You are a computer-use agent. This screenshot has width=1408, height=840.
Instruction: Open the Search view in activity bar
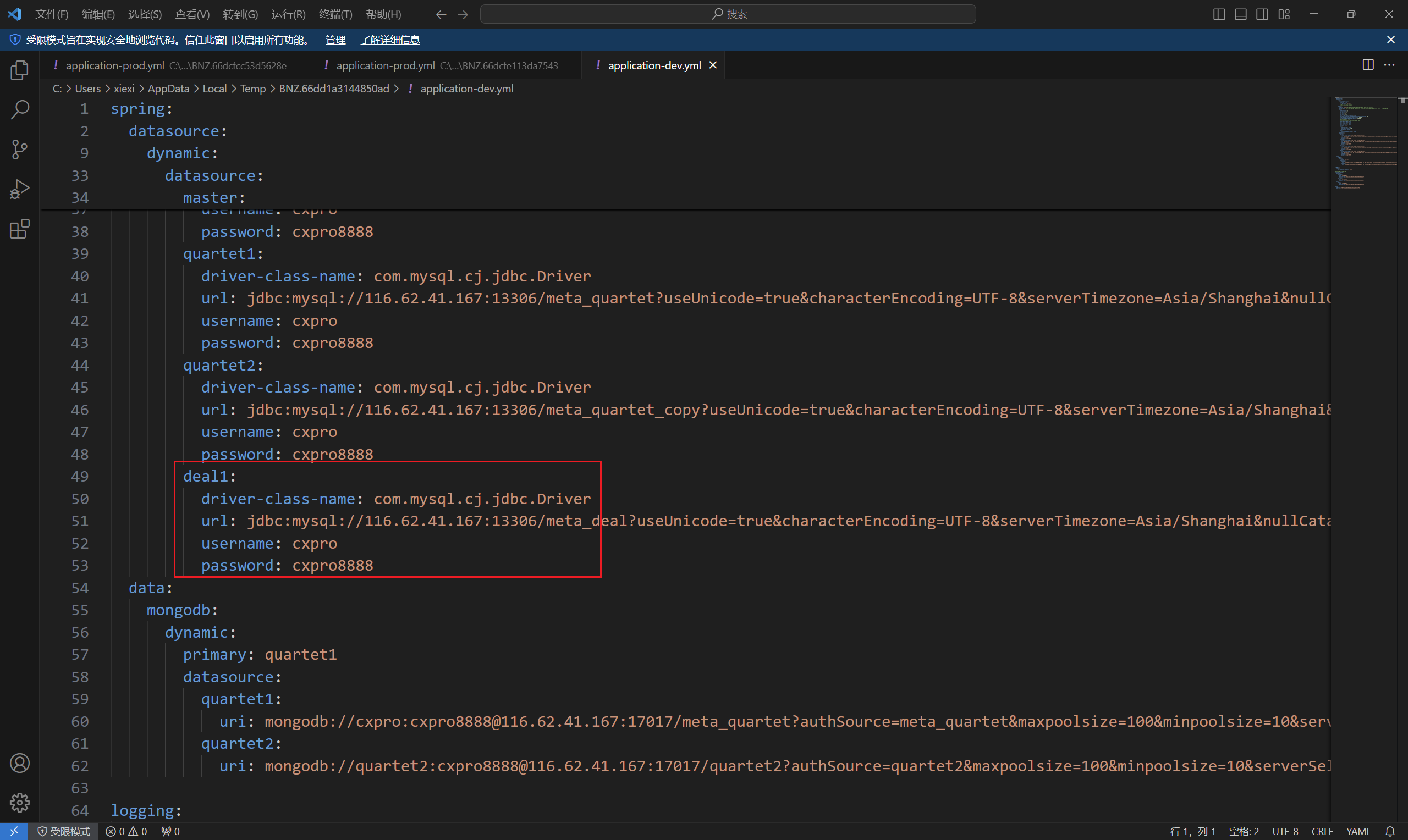(x=20, y=110)
